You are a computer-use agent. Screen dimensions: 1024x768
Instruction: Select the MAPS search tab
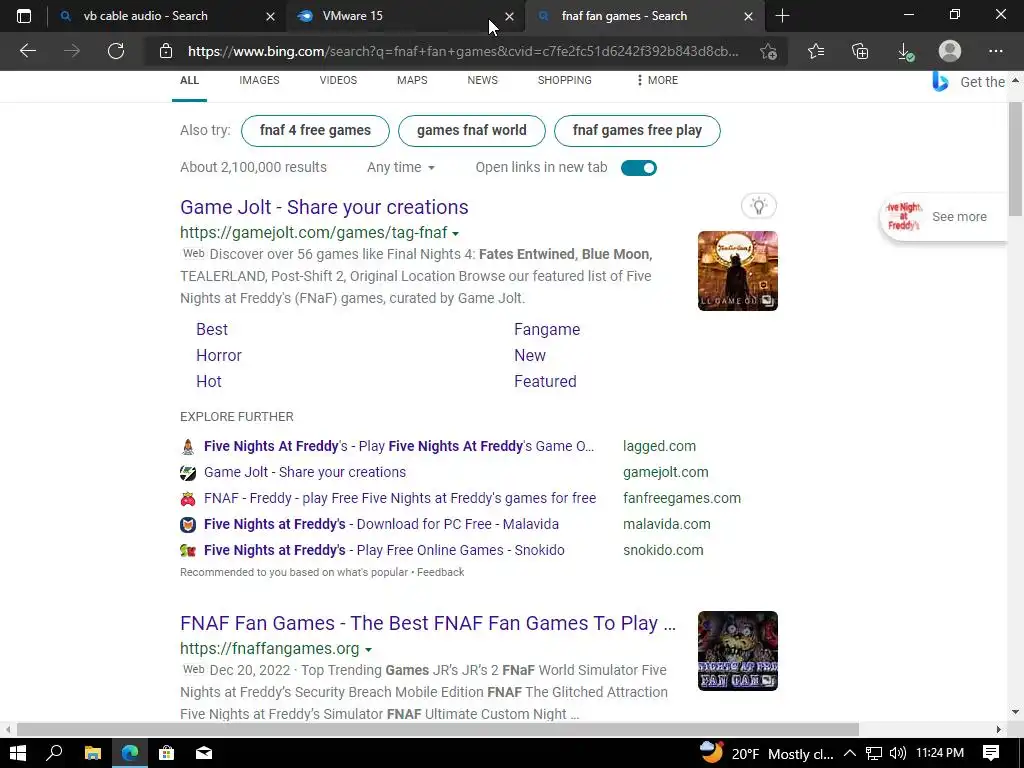[412, 80]
